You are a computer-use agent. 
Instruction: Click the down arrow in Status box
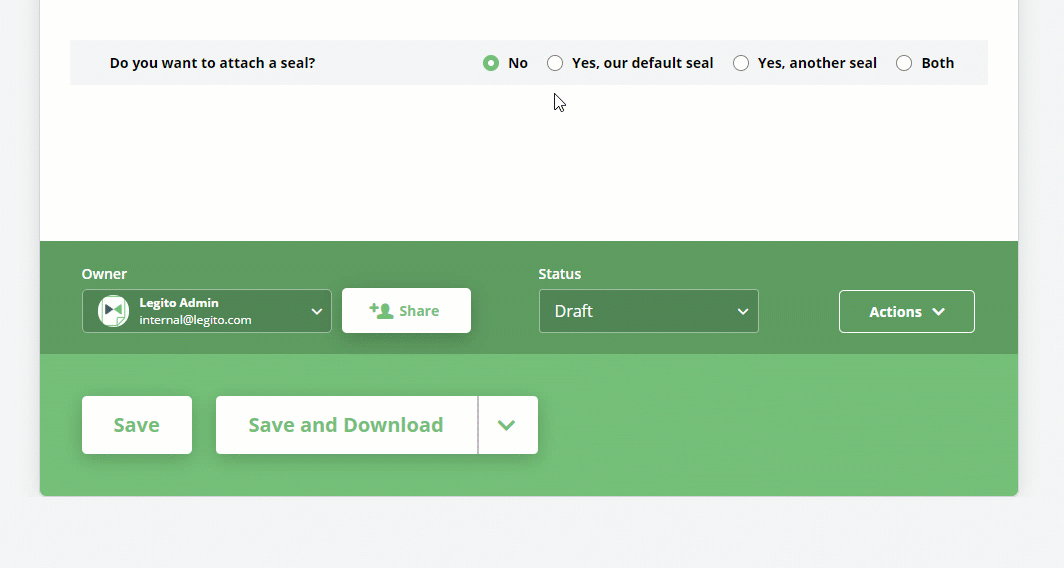point(743,311)
